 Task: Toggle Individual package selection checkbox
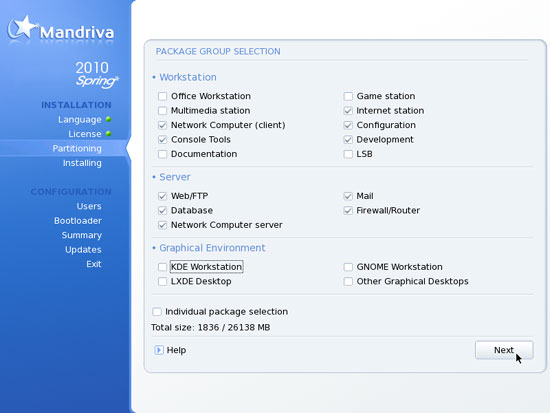157,312
